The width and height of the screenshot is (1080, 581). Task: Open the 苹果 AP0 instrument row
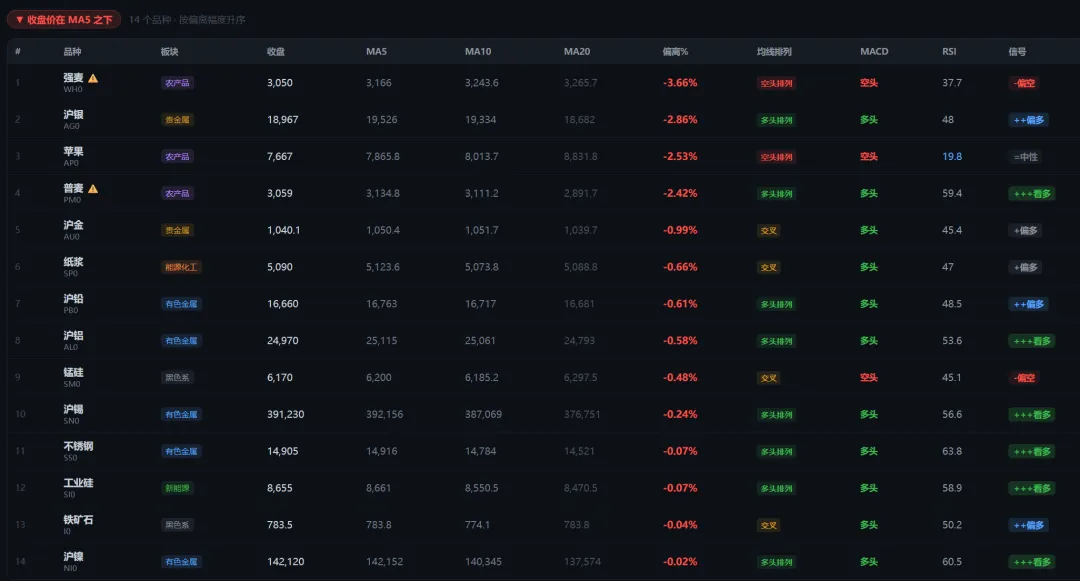pyautogui.click(x=73, y=156)
